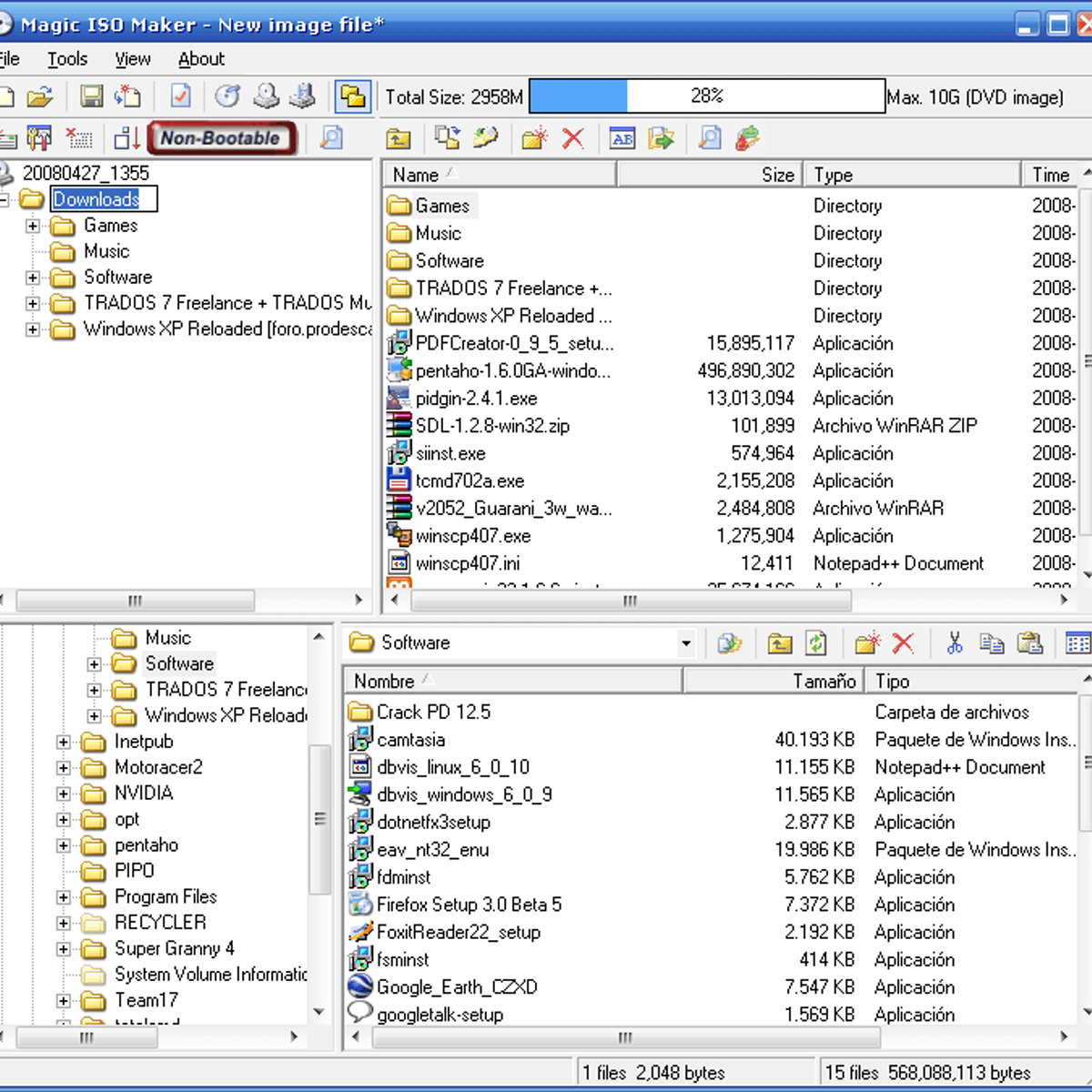The width and height of the screenshot is (1092, 1092).
Task: Expand NVIDIA folder in explorer tree
Action: coord(64,794)
